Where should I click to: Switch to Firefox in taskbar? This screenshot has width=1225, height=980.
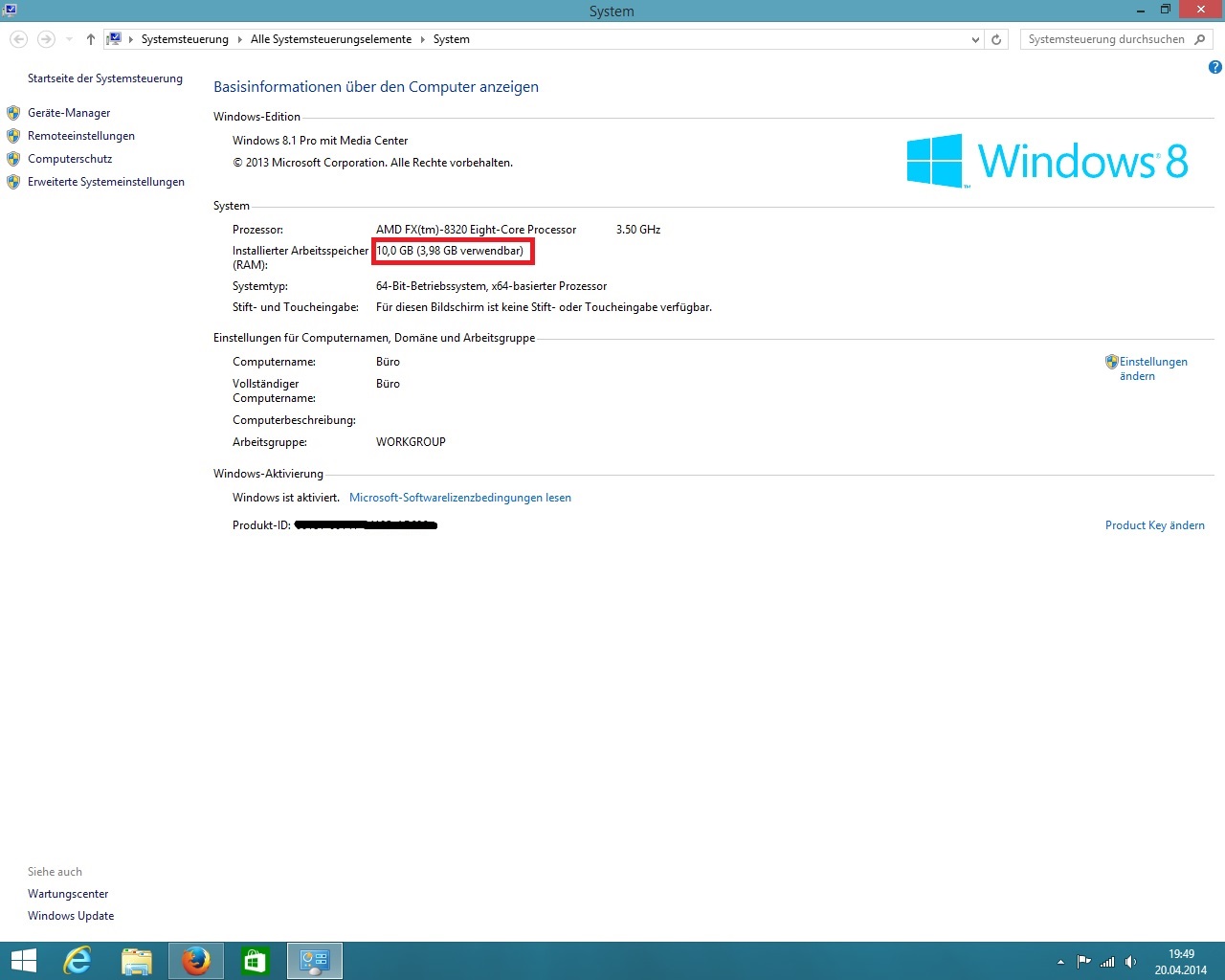coord(196,961)
